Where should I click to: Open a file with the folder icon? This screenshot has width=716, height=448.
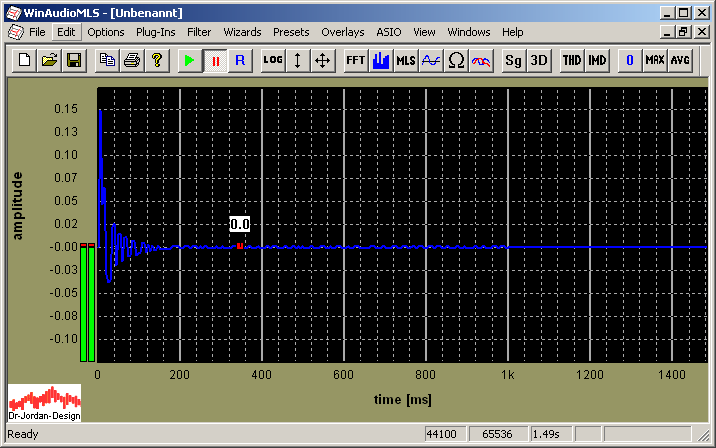click(x=49, y=60)
